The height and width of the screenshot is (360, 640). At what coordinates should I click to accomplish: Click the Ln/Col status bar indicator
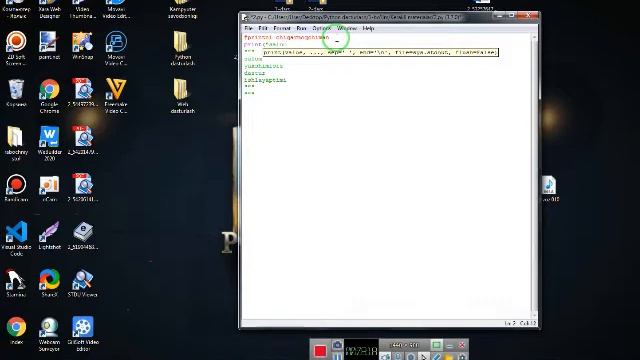(520, 323)
